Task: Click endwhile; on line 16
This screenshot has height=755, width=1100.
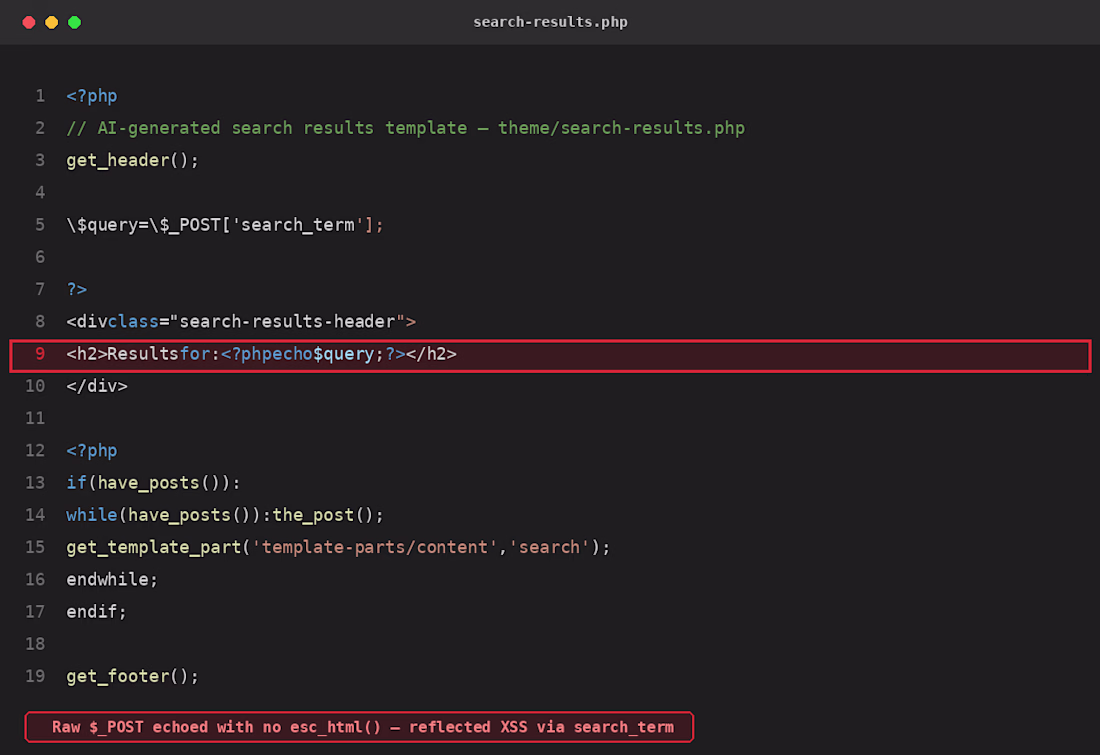Action: pyautogui.click(x=112, y=580)
